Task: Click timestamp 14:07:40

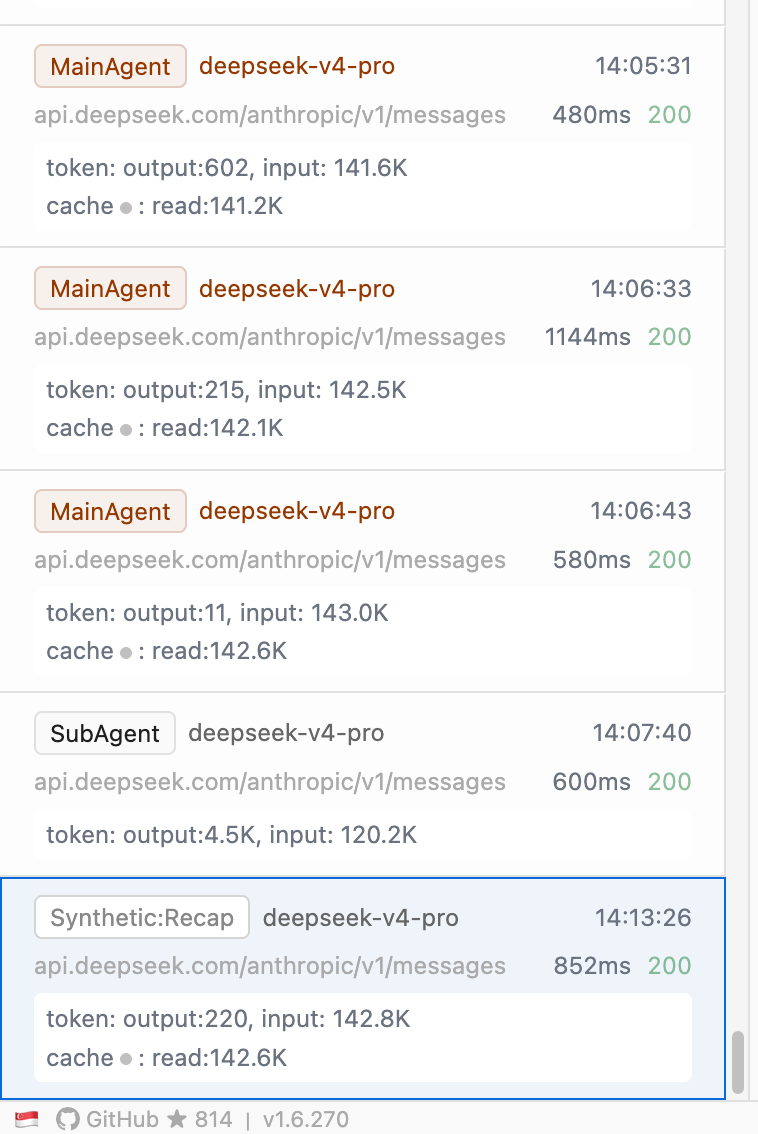Action: click(x=642, y=733)
